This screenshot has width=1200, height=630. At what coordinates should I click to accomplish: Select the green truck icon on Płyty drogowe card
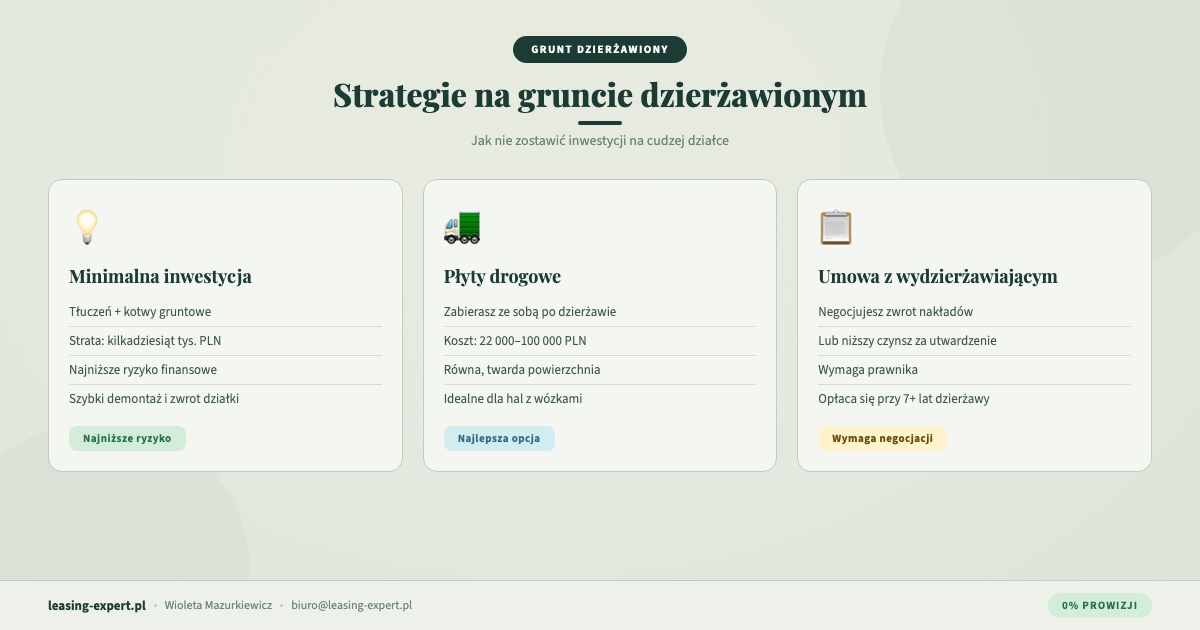(x=462, y=227)
